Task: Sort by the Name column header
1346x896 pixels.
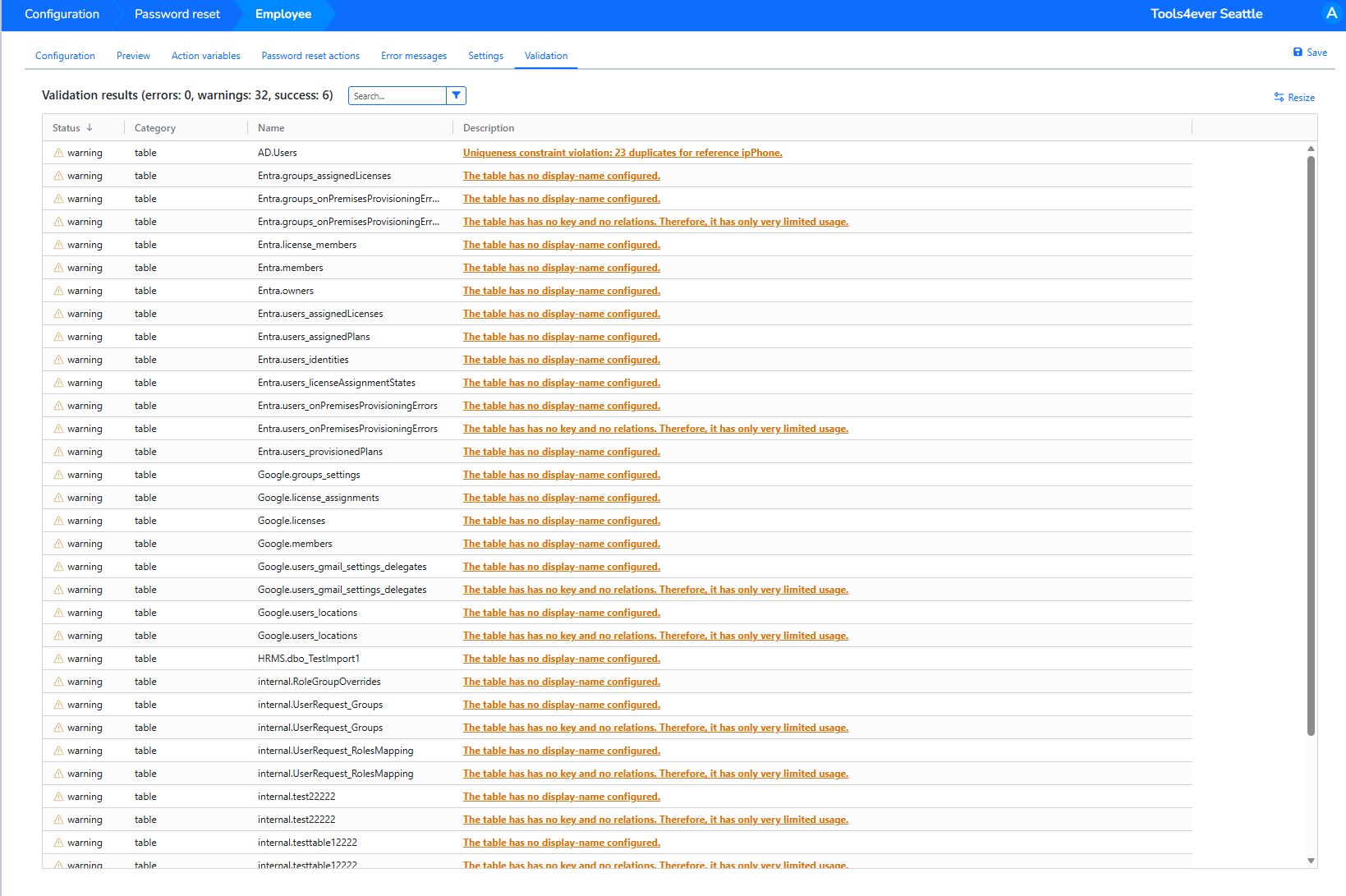Action: [x=271, y=128]
